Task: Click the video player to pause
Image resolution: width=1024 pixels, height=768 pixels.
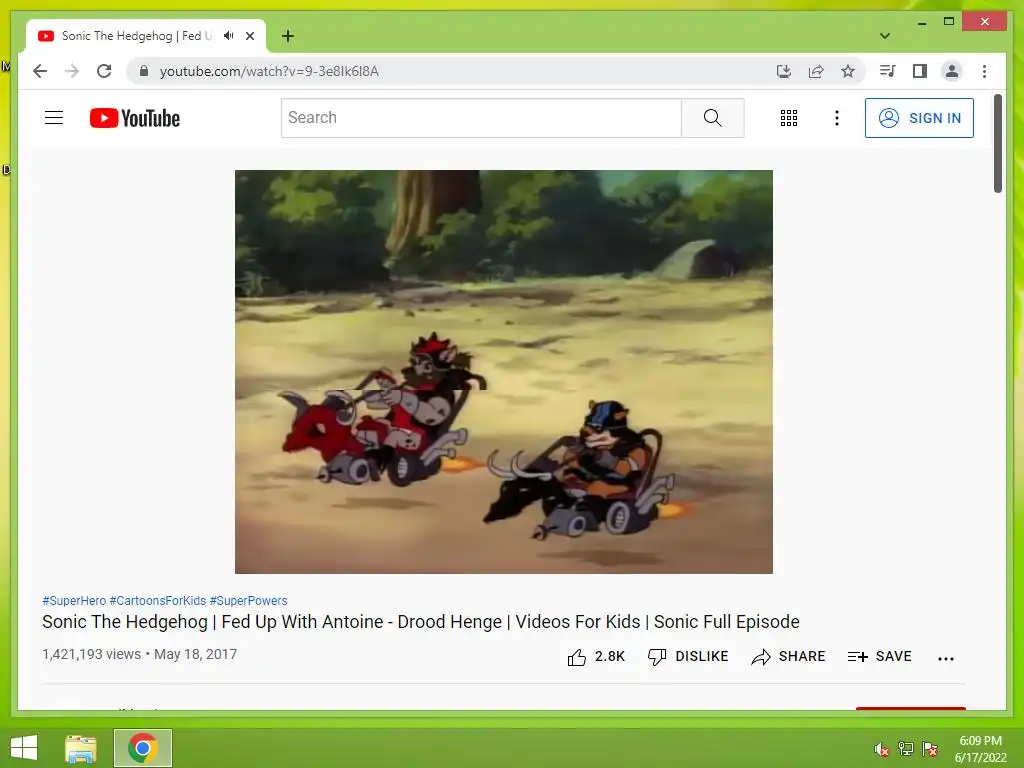Action: pyautogui.click(x=504, y=372)
